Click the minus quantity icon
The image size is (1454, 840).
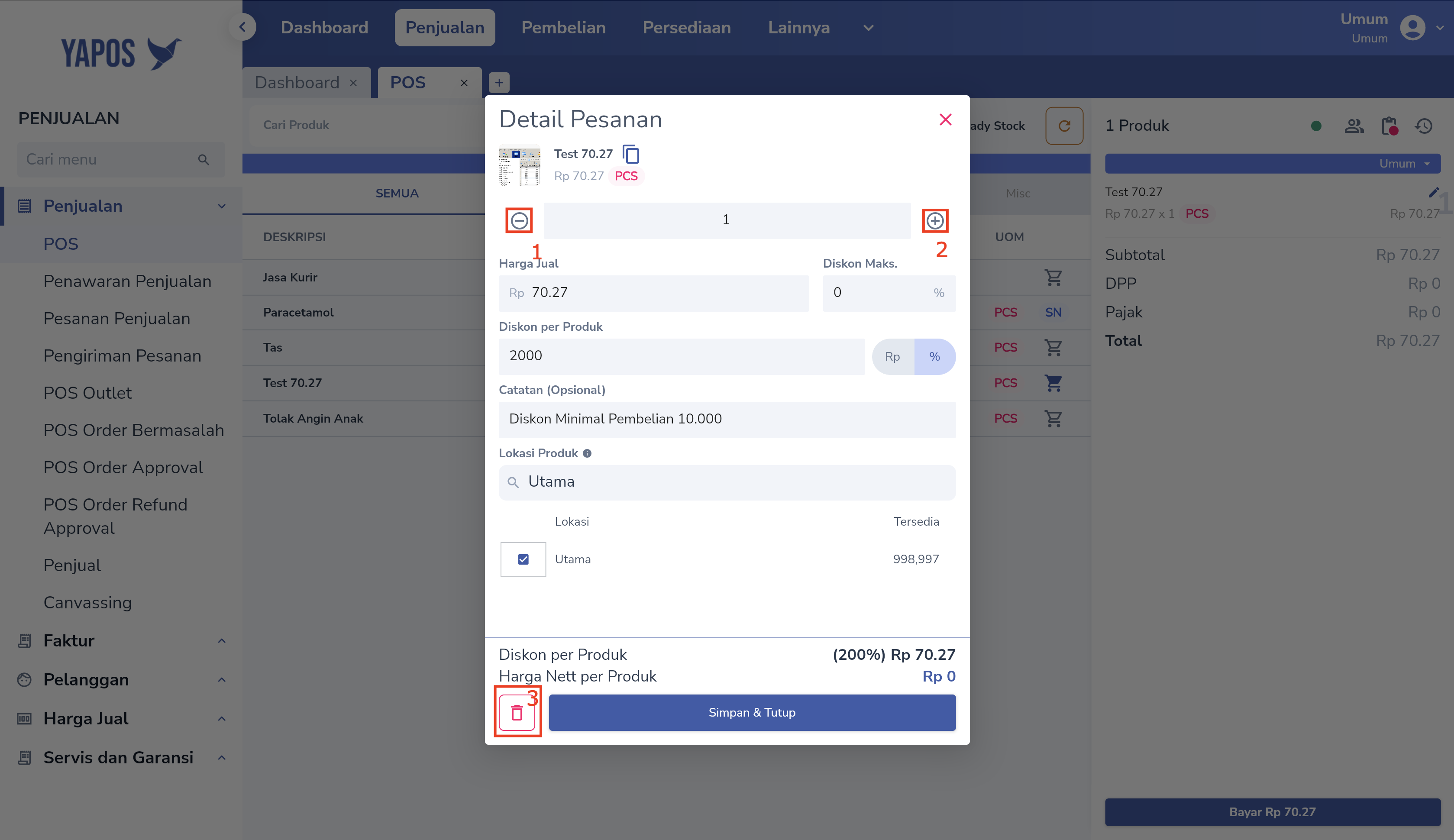coord(518,220)
